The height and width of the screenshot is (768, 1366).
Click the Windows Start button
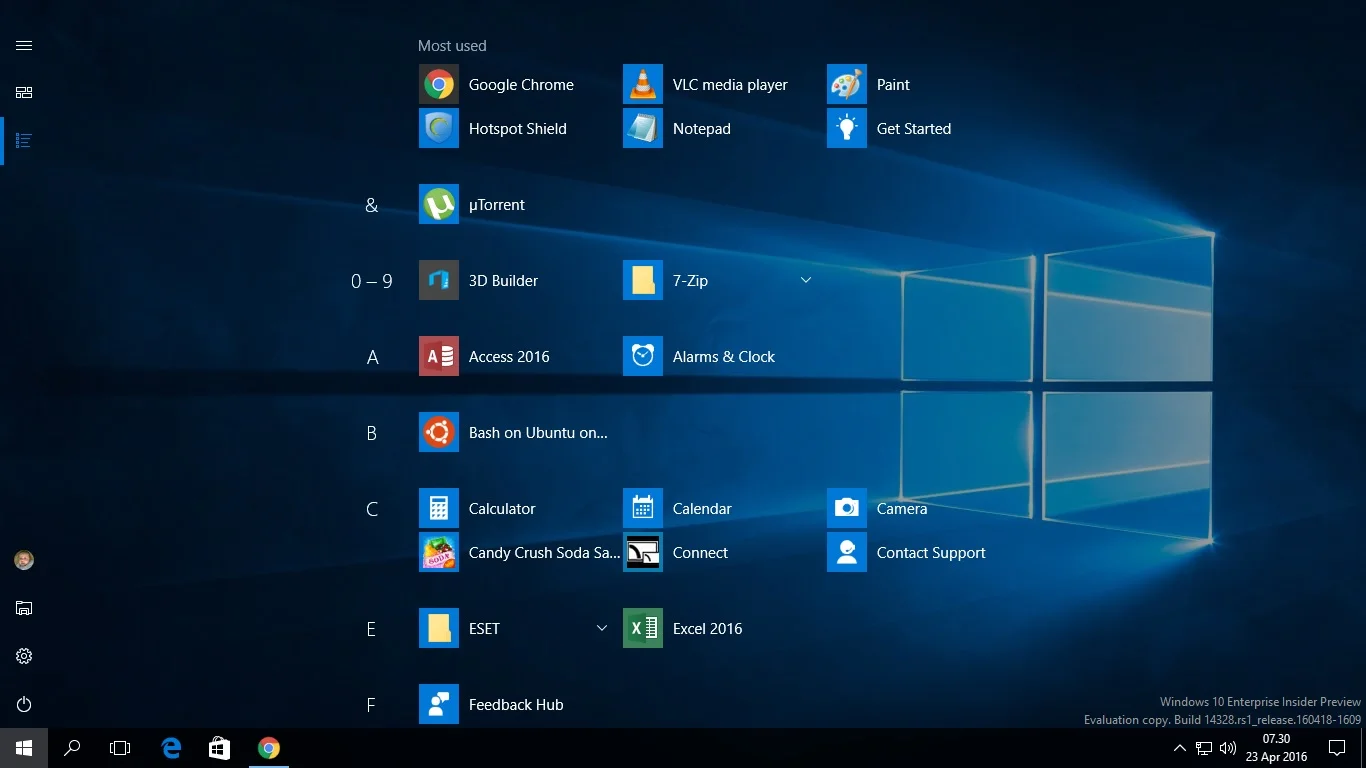click(x=24, y=748)
